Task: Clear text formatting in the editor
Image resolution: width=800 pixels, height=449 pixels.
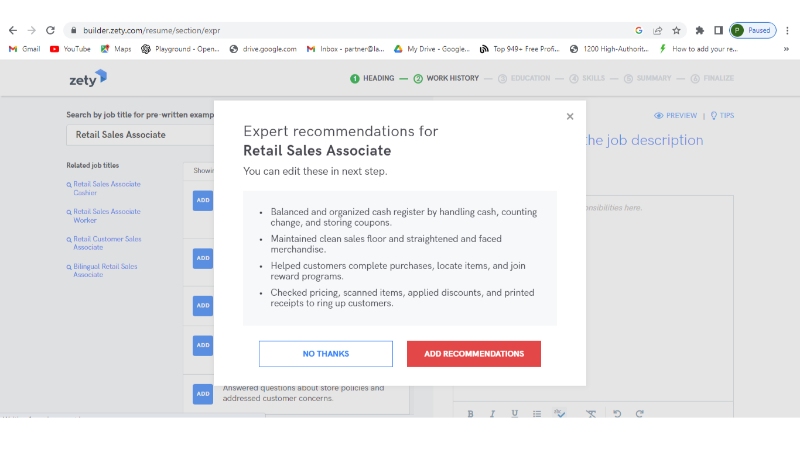Action: (x=591, y=414)
